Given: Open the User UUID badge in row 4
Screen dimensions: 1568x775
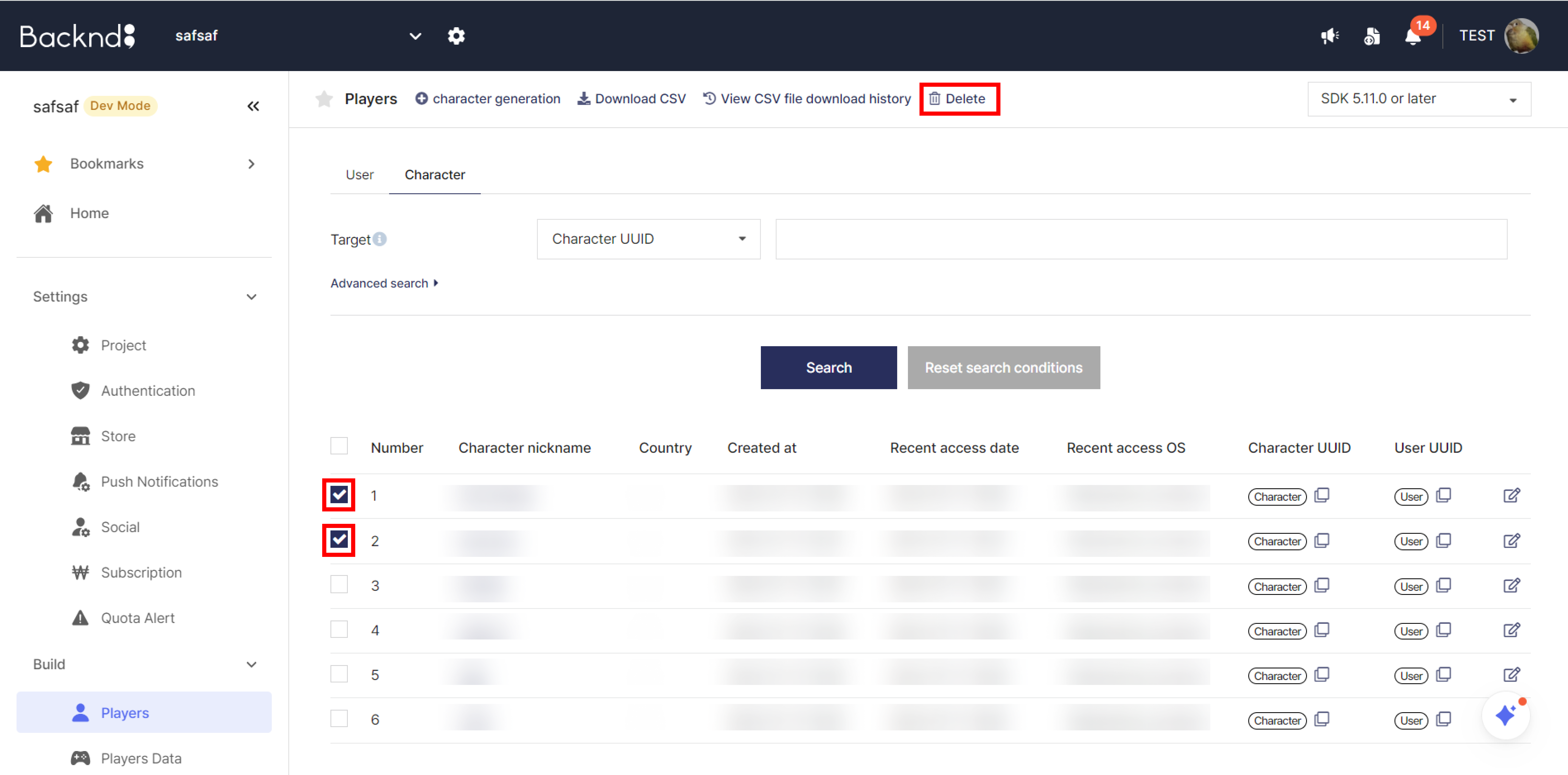Looking at the screenshot, I should (1411, 631).
